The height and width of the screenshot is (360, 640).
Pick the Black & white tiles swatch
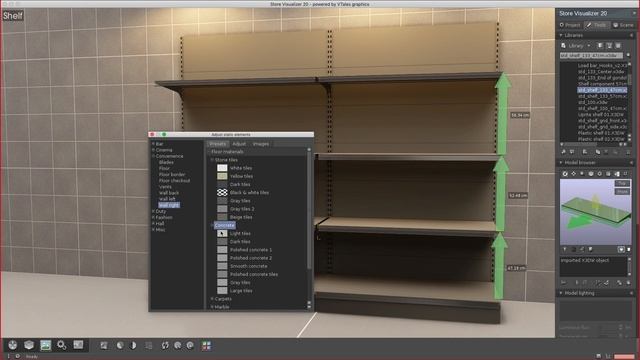click(x=222, y=192)
